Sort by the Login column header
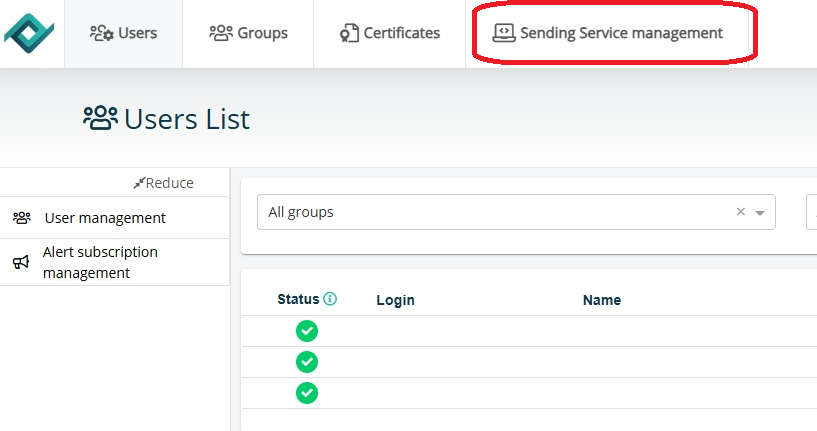 395,300
